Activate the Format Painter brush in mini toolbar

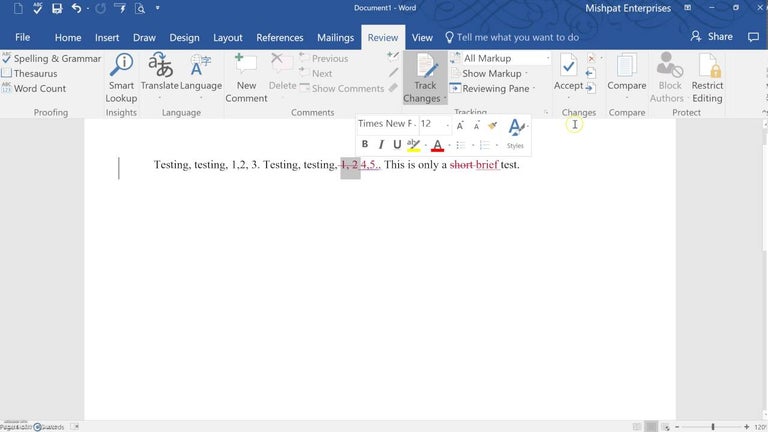coord(493,126)
